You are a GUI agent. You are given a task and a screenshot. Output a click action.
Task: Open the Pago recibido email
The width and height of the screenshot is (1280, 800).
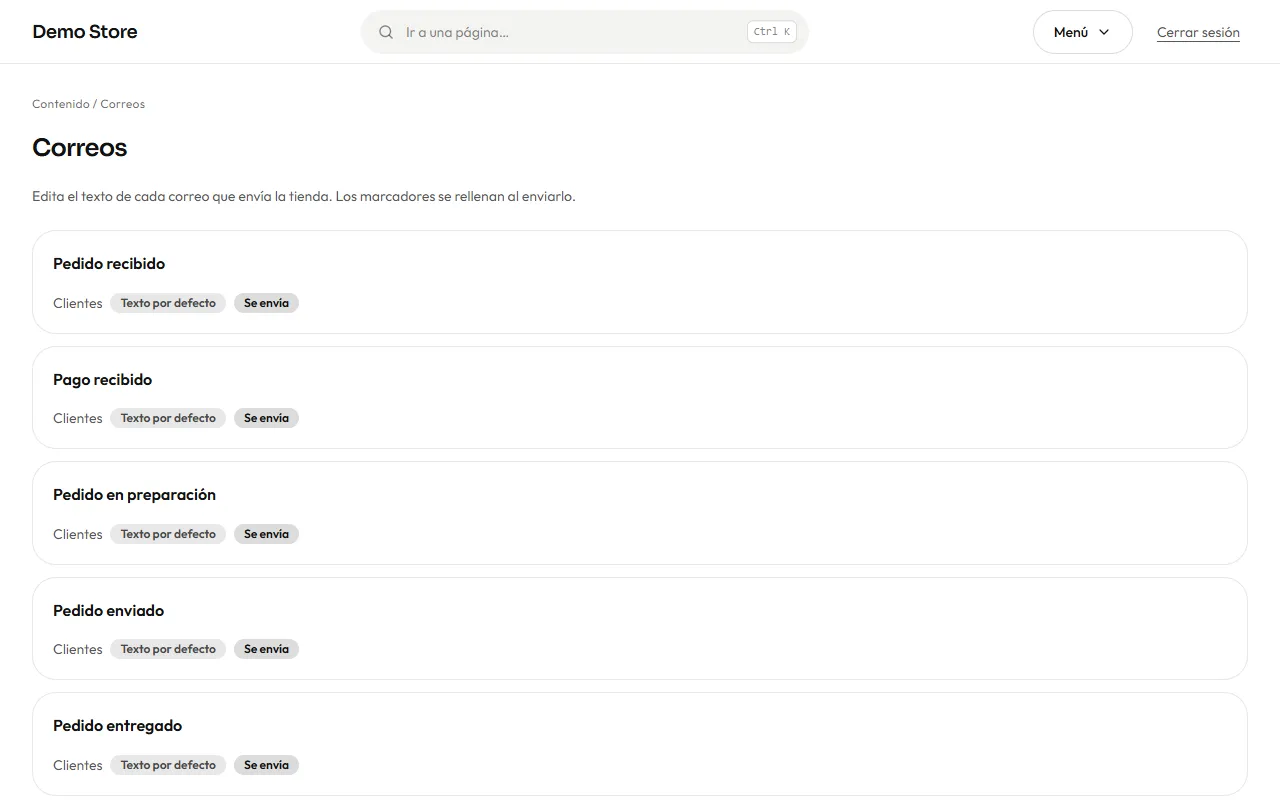(x=640, y=398)
